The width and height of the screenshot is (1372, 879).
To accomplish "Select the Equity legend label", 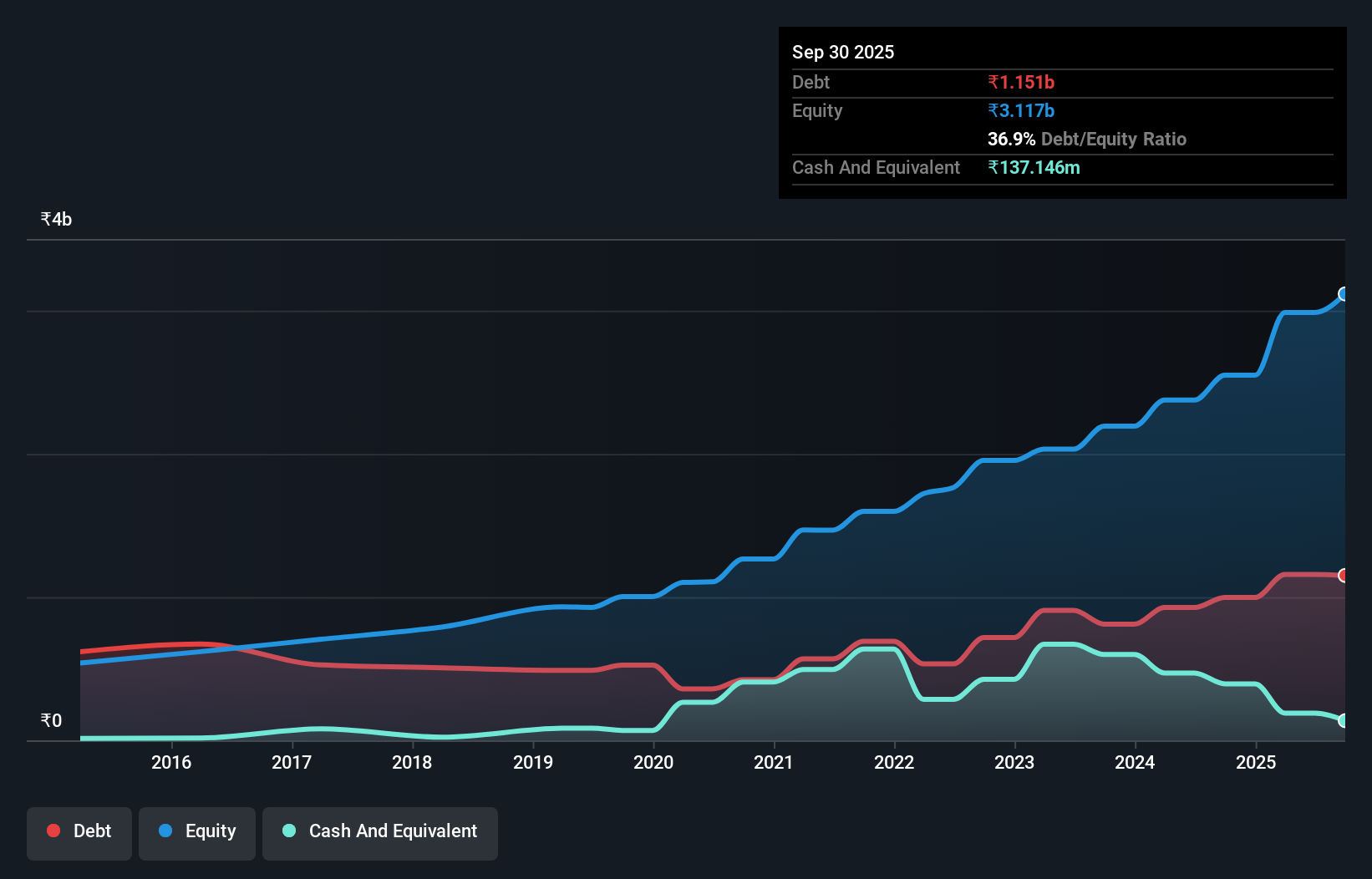I will tap(210, 831).
